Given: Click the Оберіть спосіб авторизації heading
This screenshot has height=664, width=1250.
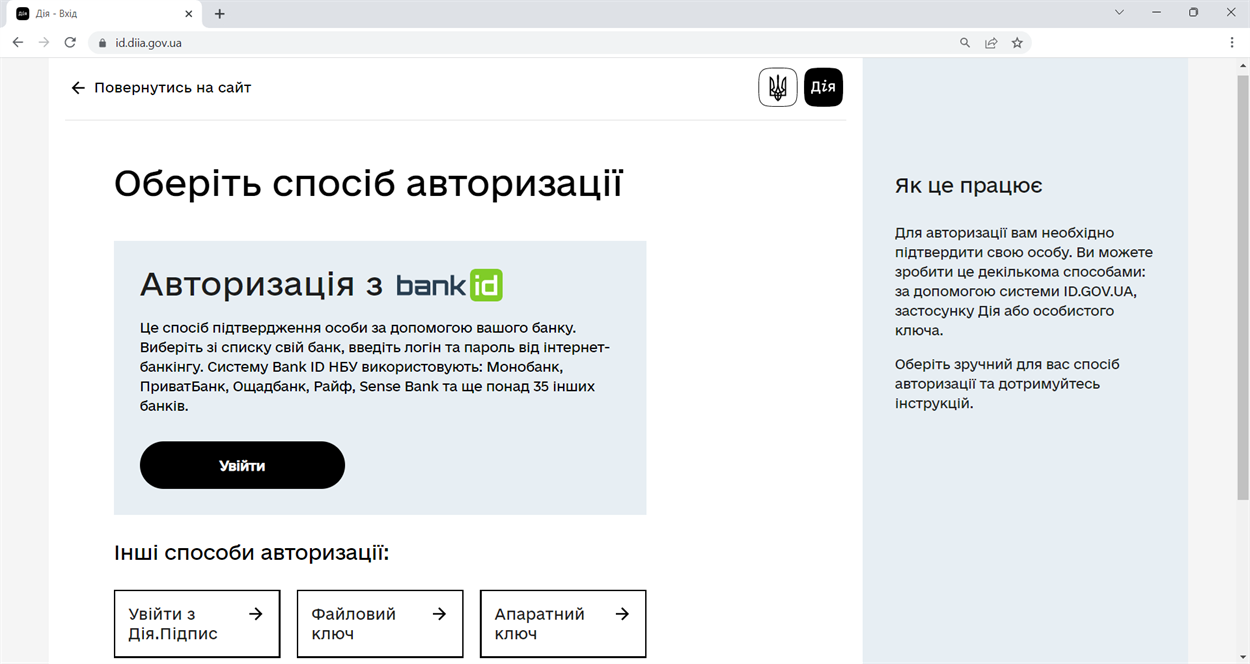Looking at the screenshot, I should (x=368, y=184).
